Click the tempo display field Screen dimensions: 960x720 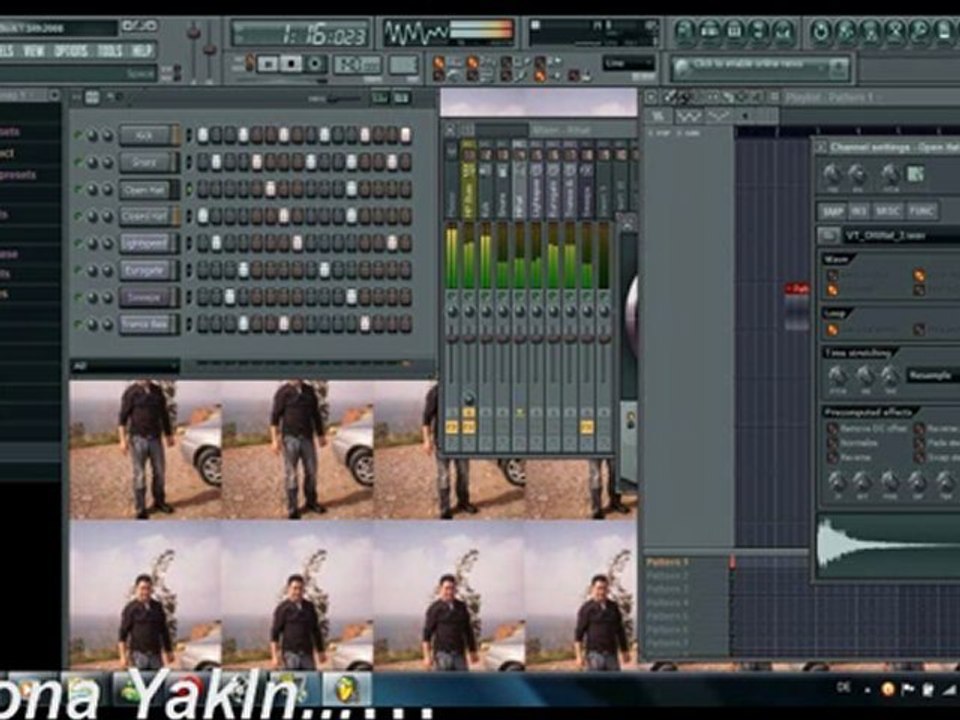[x=358, y=64]
